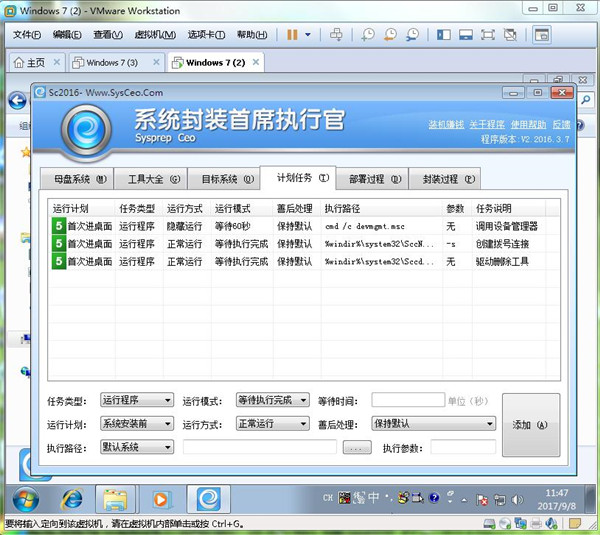Toggle the thumbnail bar view icon
This screenshot has height=535, width=600.
(x=466, y=35)
